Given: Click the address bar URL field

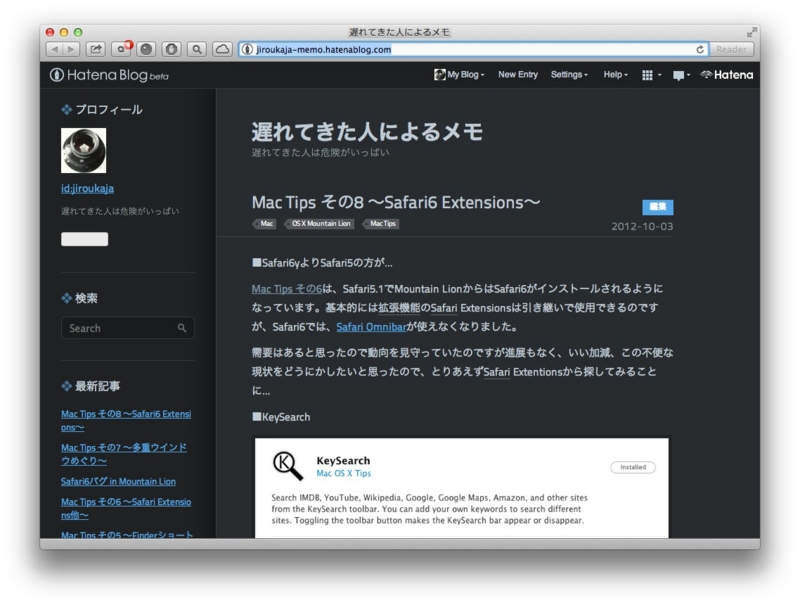Looking at the screenshot, I should [x=473, y=49].
